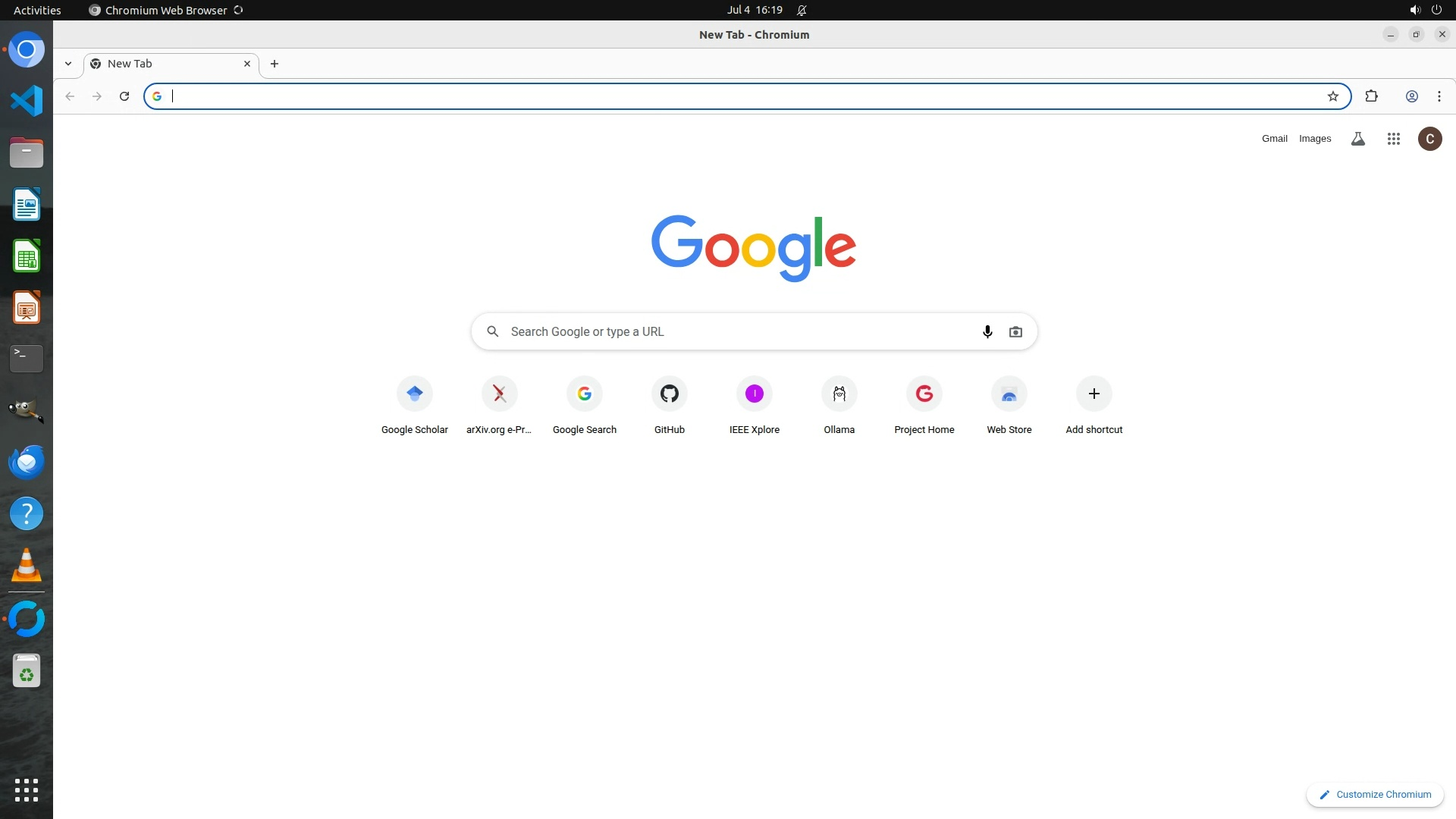Open the Activities overview
The image size is (1456, 819).
[x=37, y=10]
